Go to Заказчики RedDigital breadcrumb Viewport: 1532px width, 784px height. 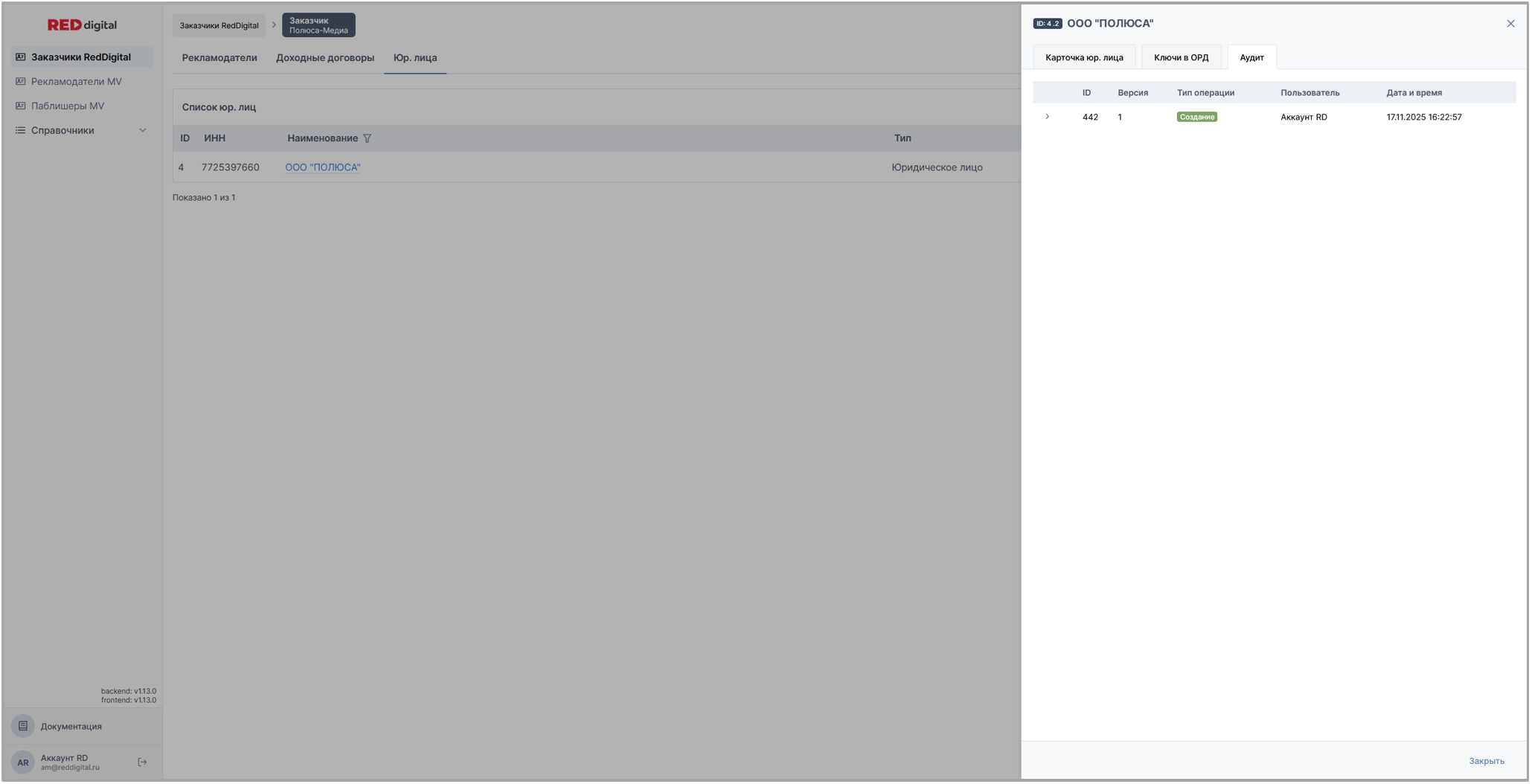tap(219, 25)
